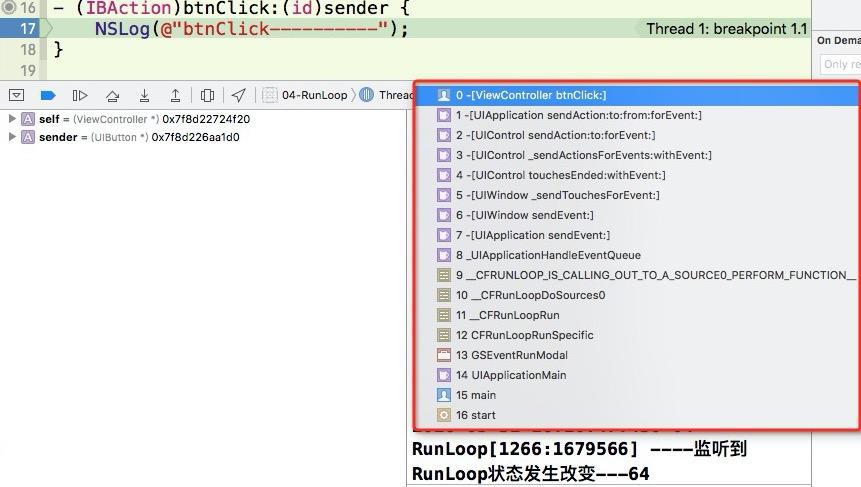
Task: Simulate location arrow icon
Action: pos(238,95)
